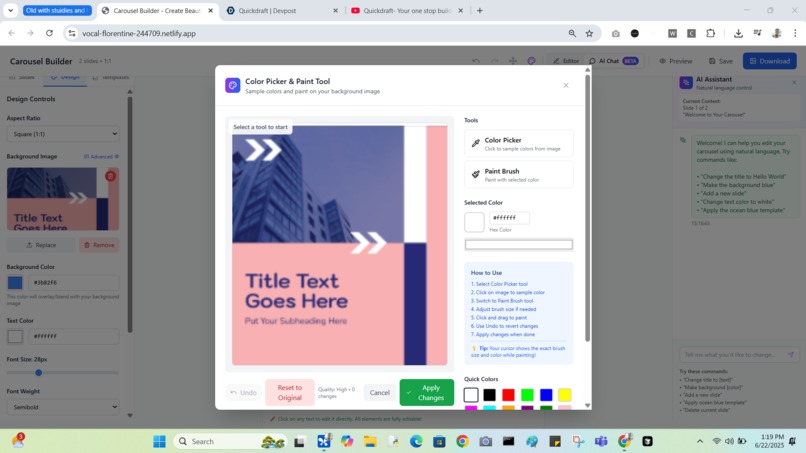Click the move tool icon in toolbar
The height and width of the screenshot is (453, 806).
(x=513, y=61)
